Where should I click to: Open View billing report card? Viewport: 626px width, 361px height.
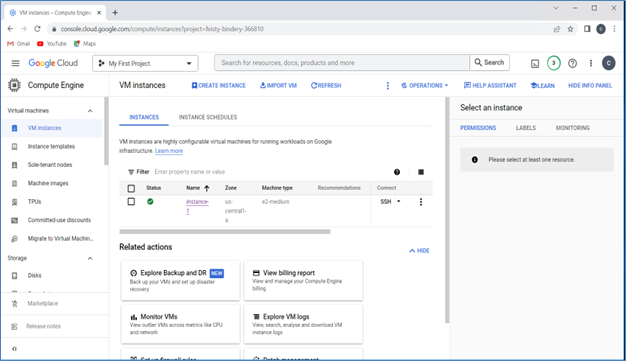(303, 281)
